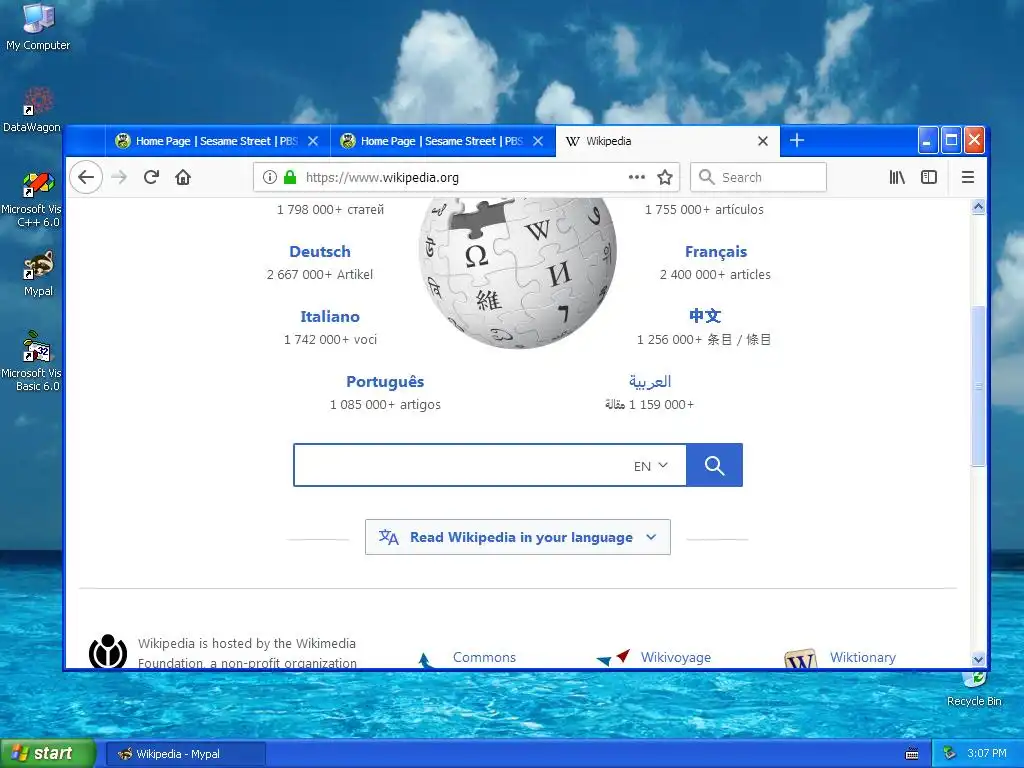Viewport: 1024px width, 768px height.
Task: Open the DataWagon desktop shortcut
Action: point(31,109)
